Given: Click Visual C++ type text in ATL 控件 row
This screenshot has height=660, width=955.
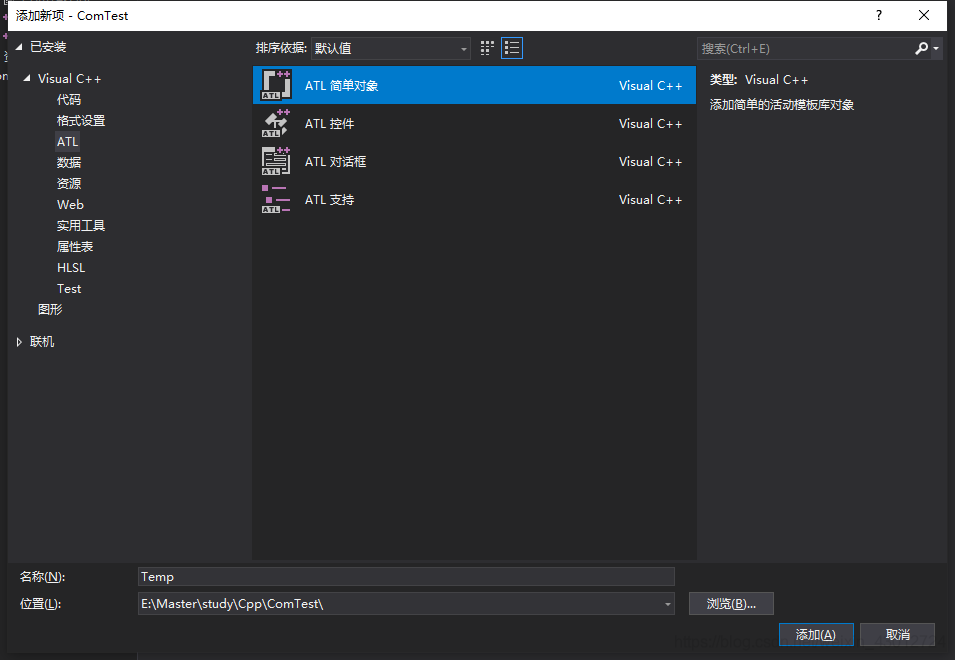Looking at the screenshot, I should pyautogui.click(x=650, y=124).
